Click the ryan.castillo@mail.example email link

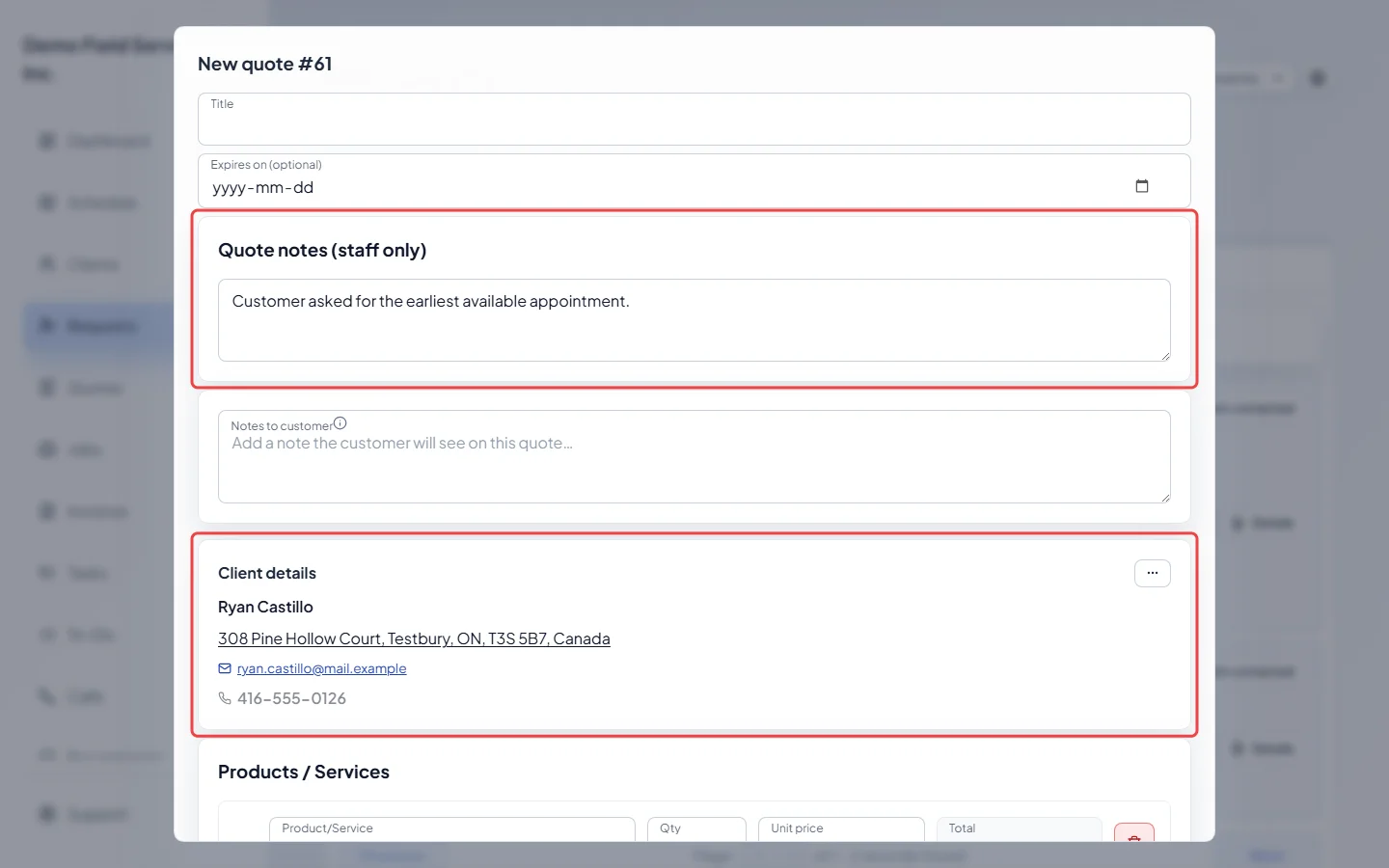pos(321,668)
